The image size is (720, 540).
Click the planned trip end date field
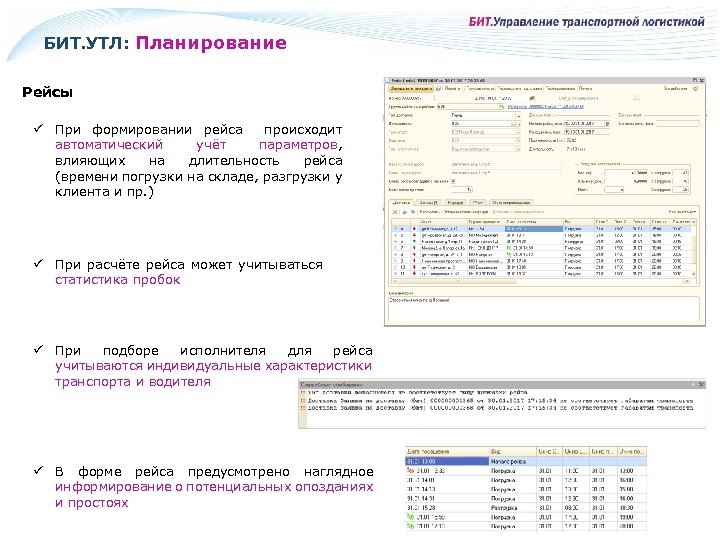click(586, 132)
